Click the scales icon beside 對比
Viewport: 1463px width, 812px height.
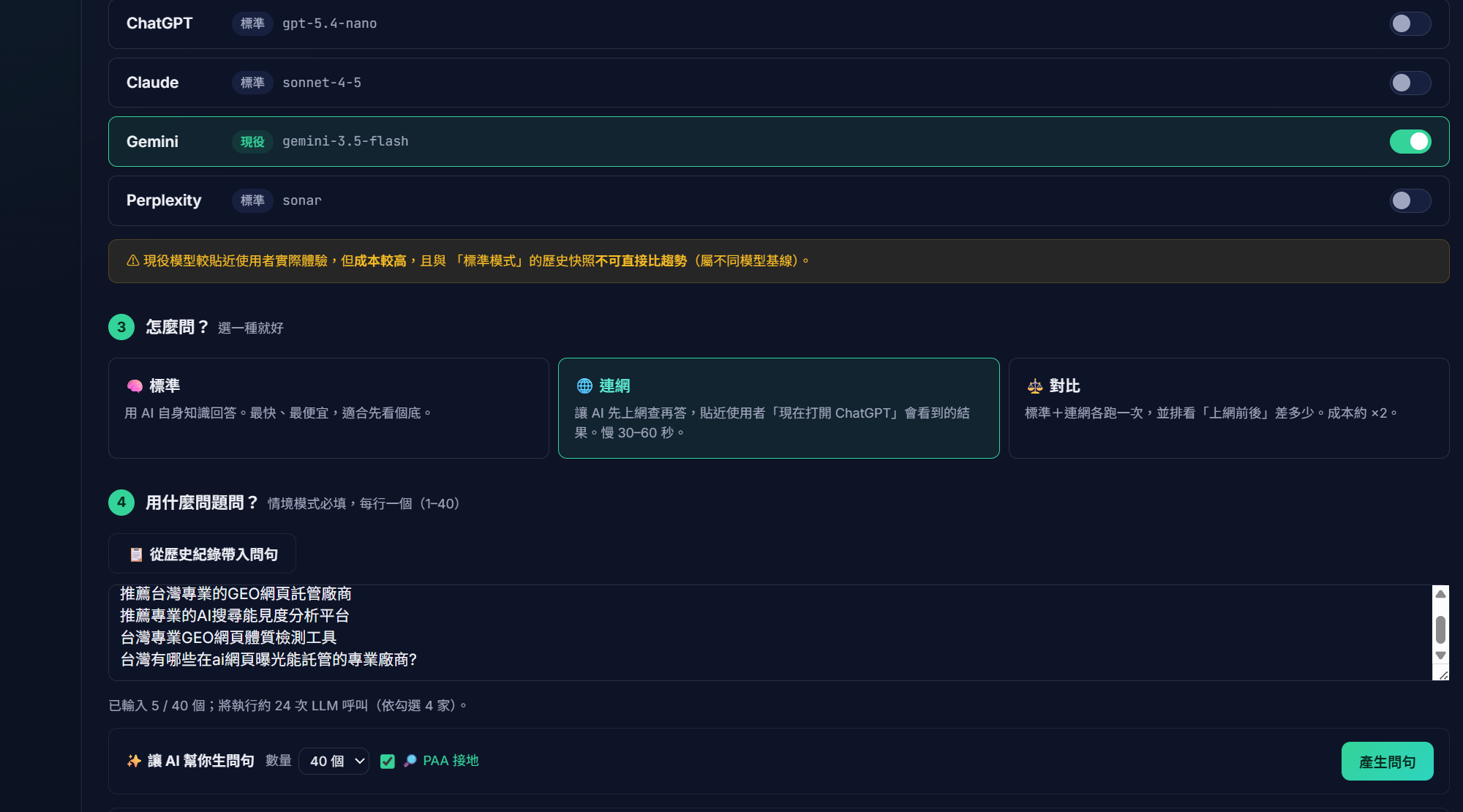1035,386
